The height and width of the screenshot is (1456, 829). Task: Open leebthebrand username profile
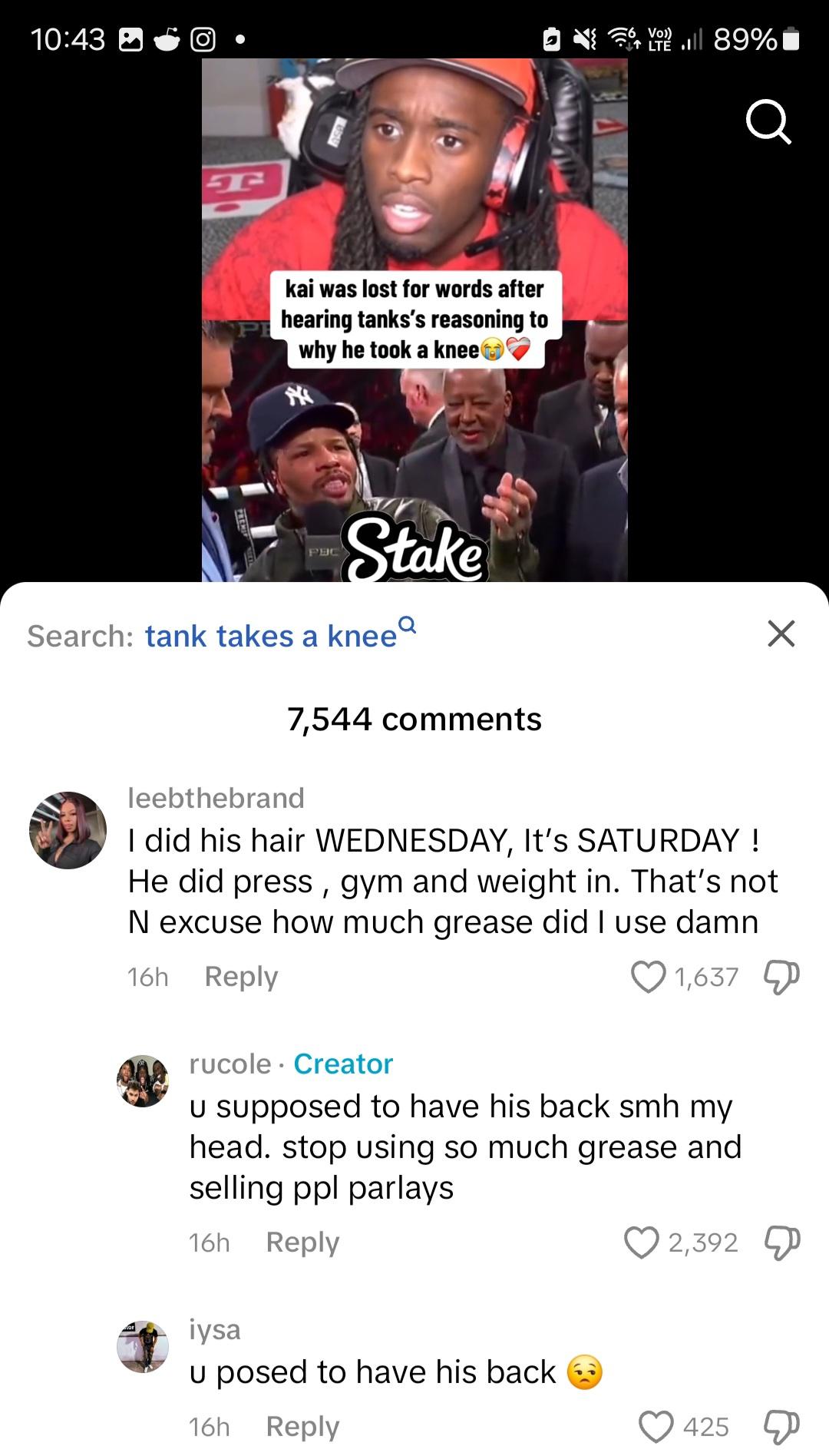click(x=216, y=798)
